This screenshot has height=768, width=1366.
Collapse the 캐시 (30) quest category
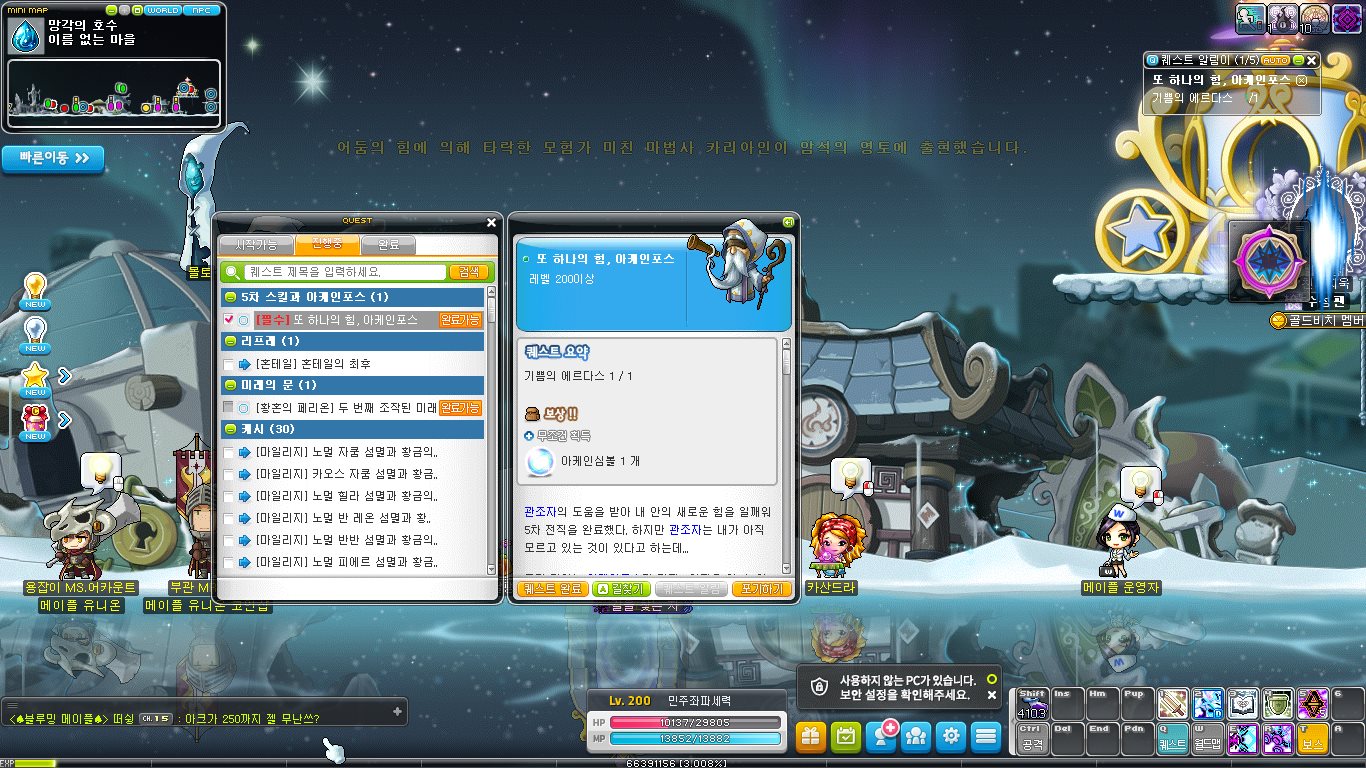click(x=230, y=429)
